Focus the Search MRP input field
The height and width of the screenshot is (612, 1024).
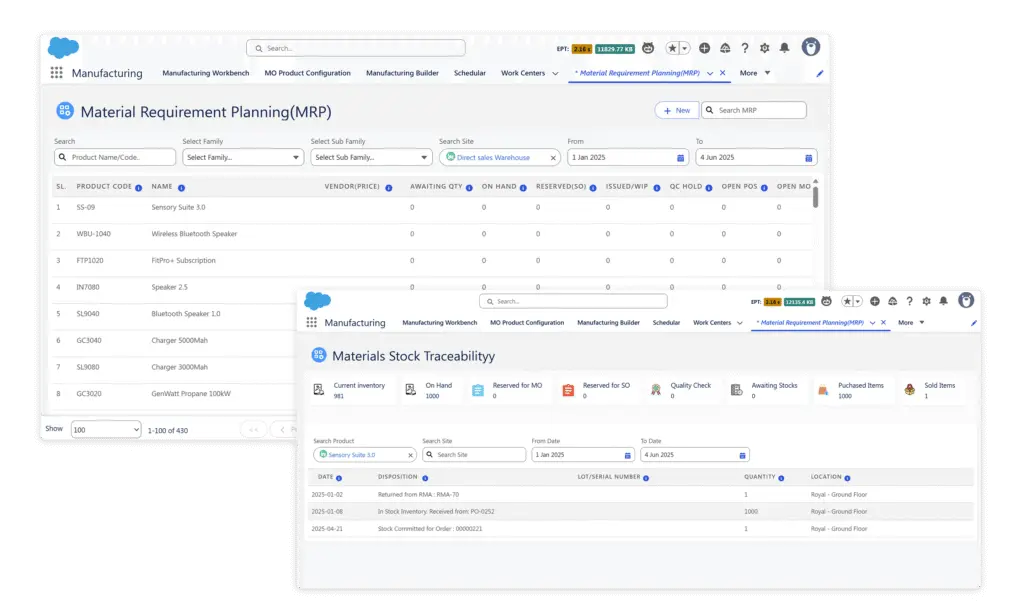tap(754, 110)
